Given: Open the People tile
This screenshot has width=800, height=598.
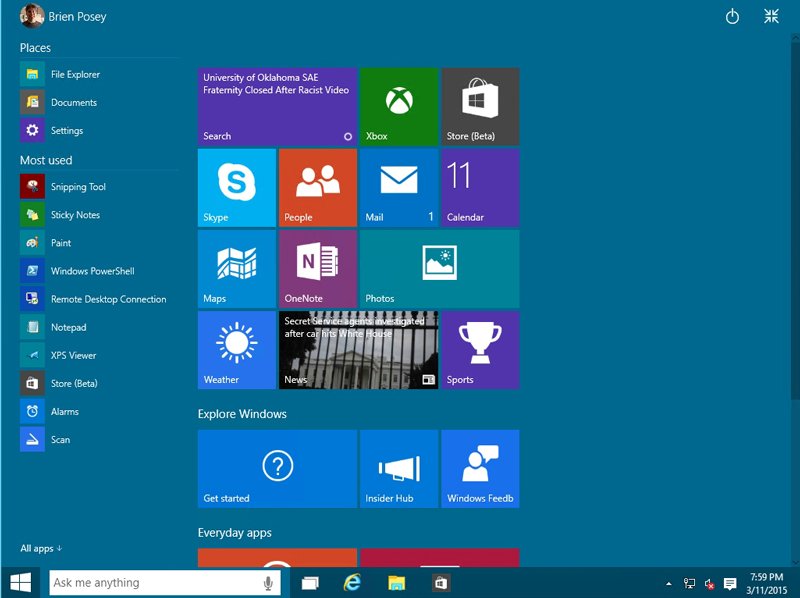Looking at the screenshot, I should click(x=318, y=188).
